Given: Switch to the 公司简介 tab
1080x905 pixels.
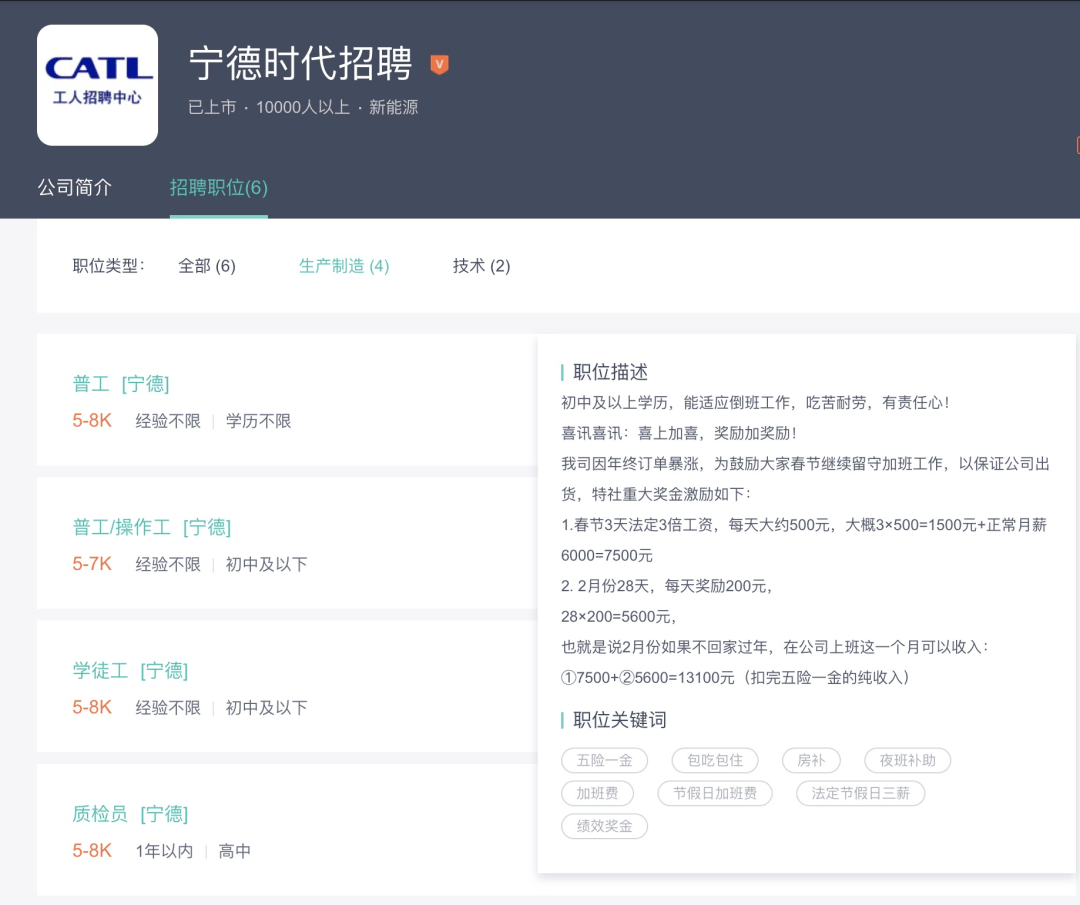Looking at the screenshot, I should pos(74,187).
